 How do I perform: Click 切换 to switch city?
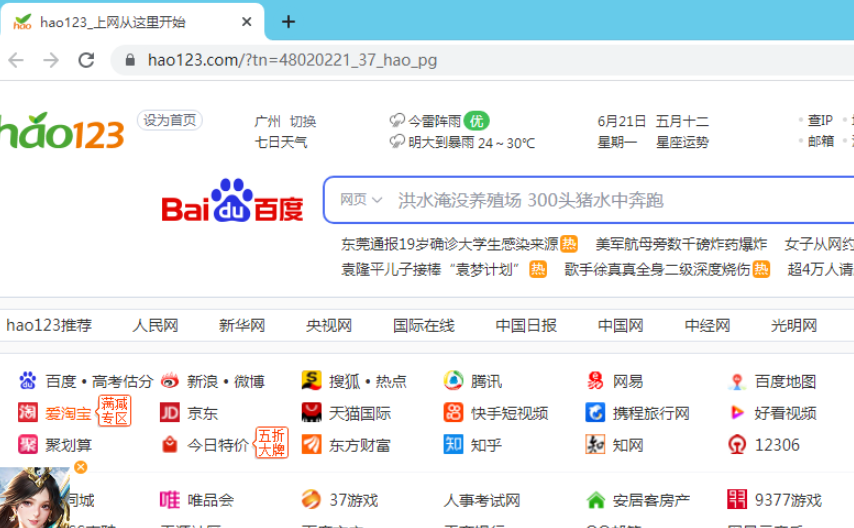coord(303,121)
